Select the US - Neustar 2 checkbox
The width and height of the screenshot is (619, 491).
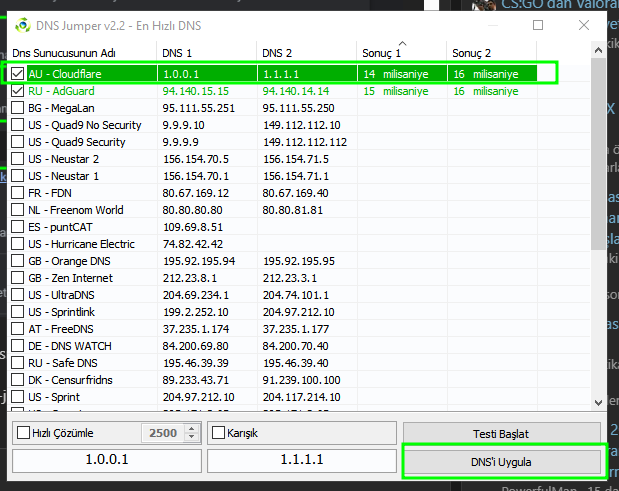coord(17,159)
